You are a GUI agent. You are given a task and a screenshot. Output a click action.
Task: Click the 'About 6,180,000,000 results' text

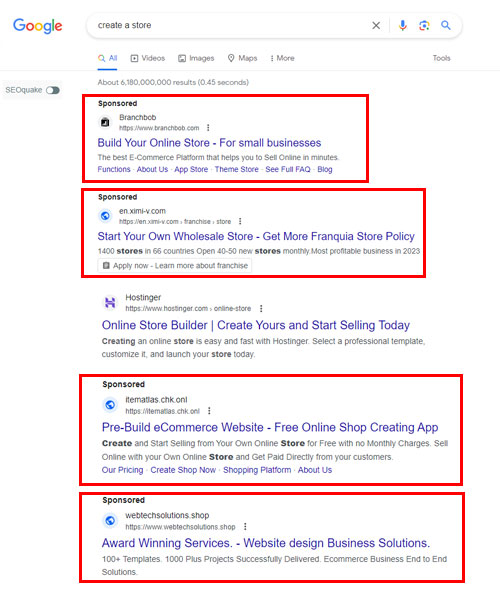(x=173, y=82)
